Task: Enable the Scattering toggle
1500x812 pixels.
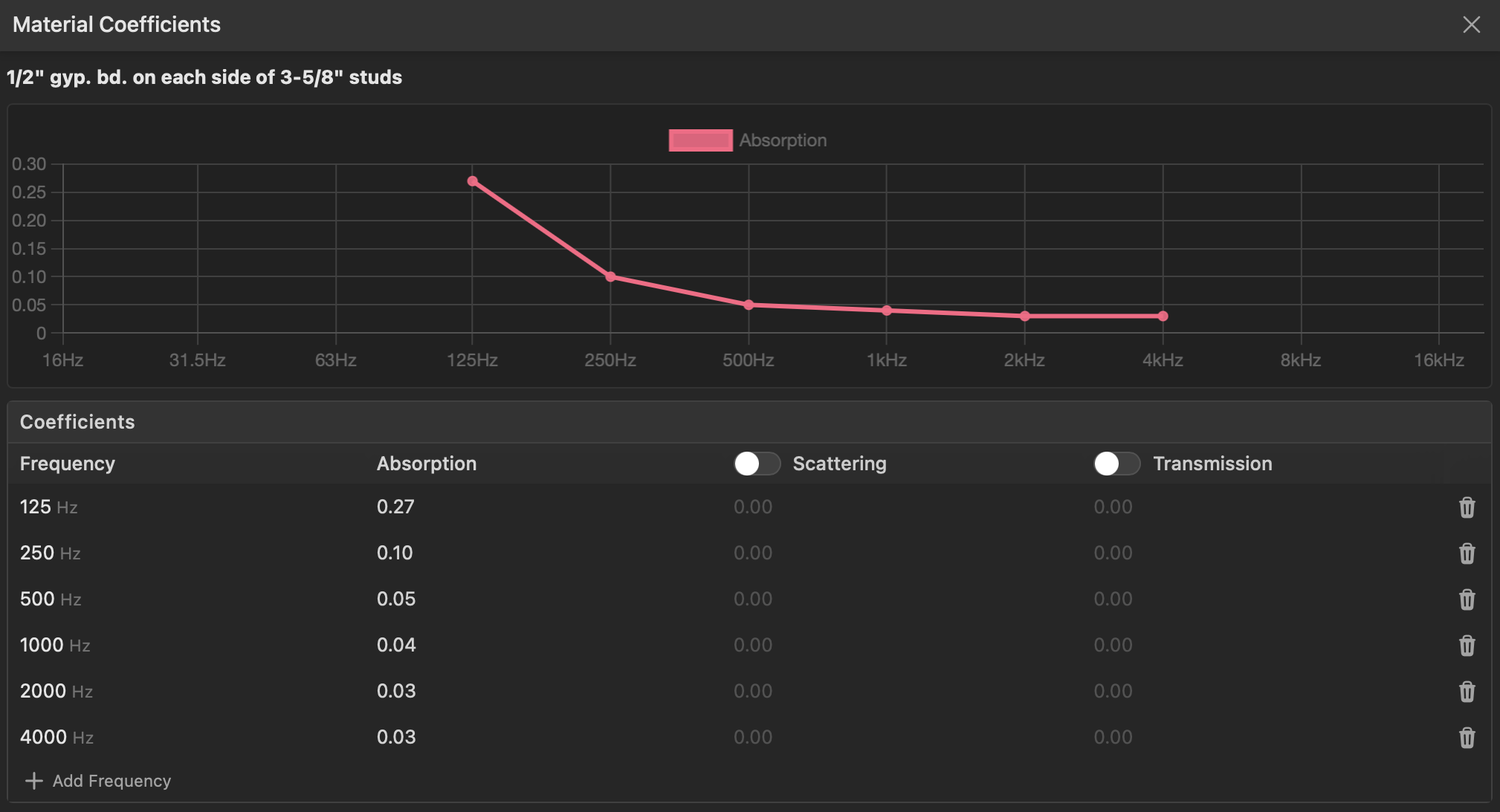Action: 757,464
